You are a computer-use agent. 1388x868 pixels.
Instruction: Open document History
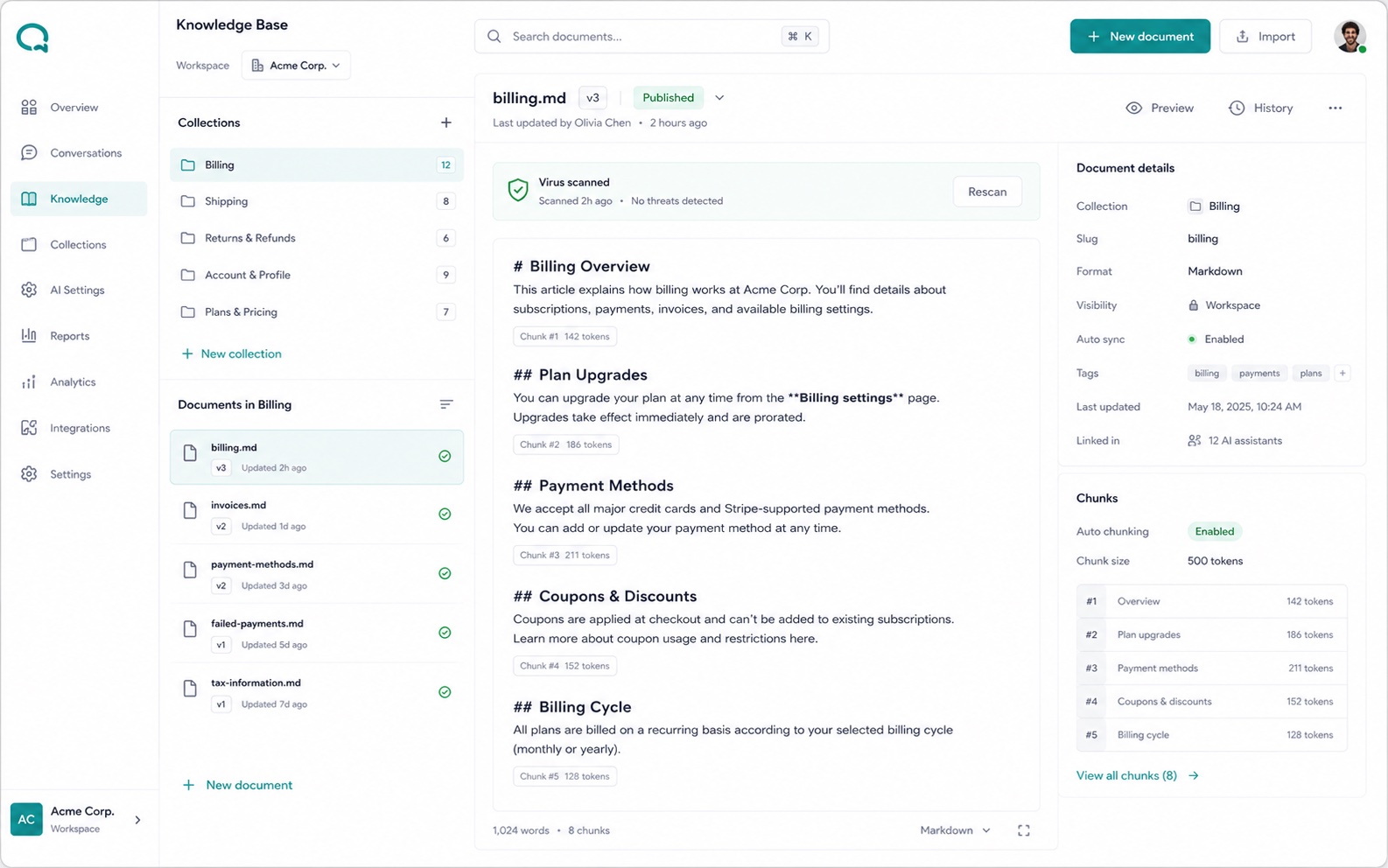[1261, 108]
